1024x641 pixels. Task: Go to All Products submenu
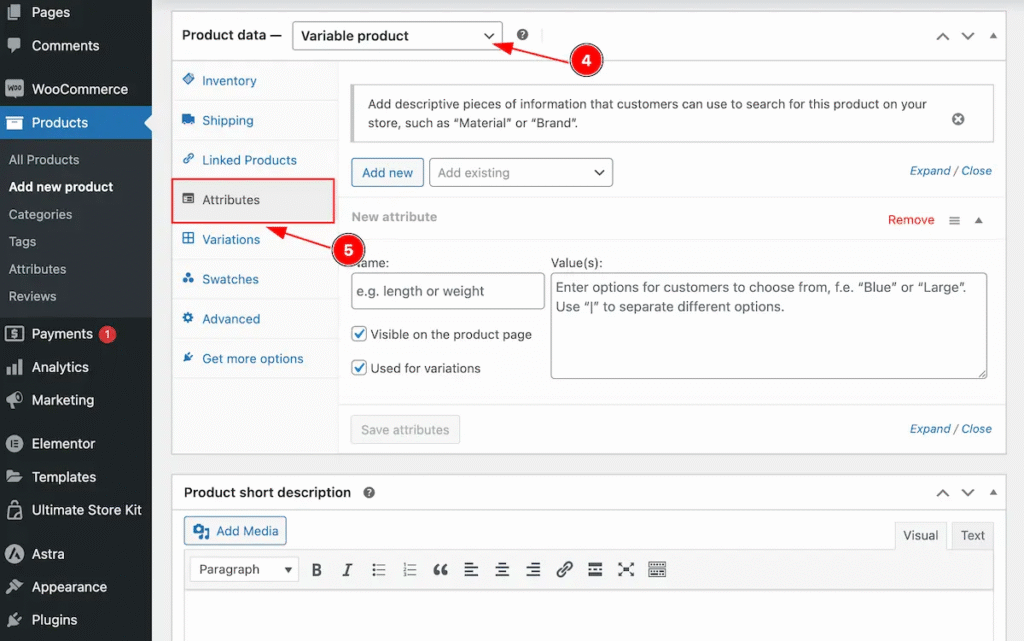tap(44, 160)
